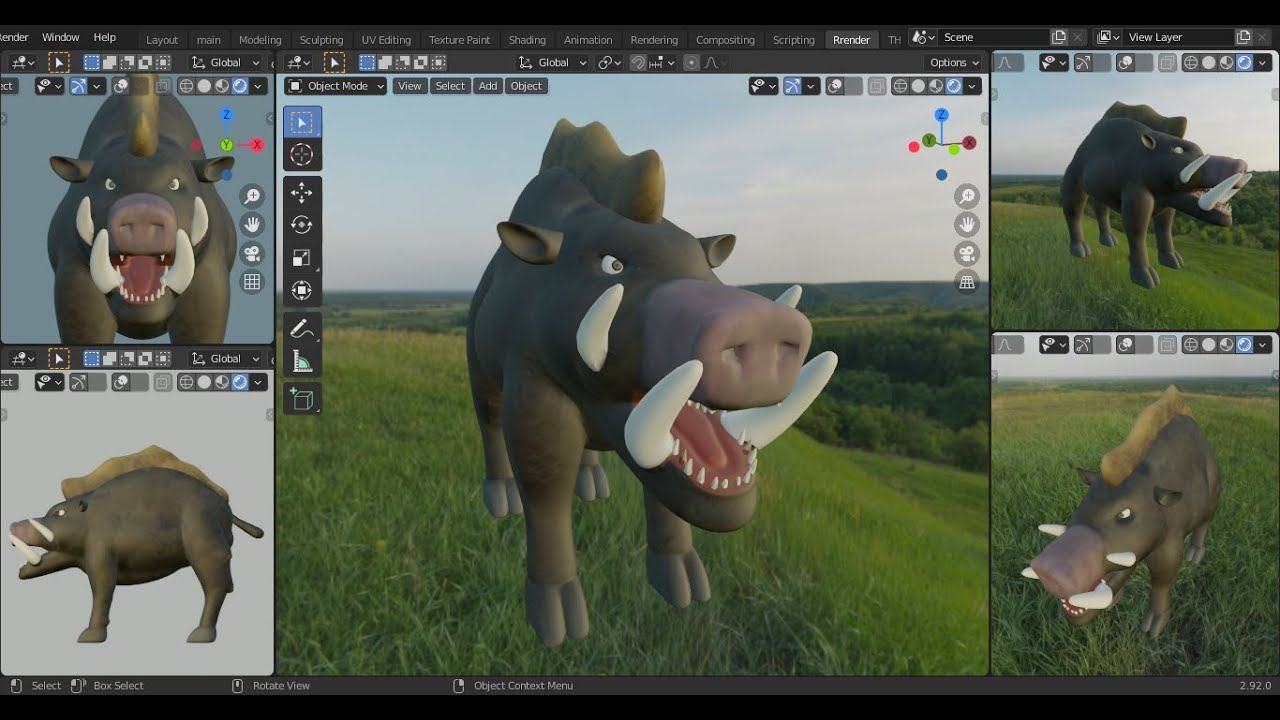Switch to the Sculpting workspace tab
1280x720 pixels.
(321, 40)
